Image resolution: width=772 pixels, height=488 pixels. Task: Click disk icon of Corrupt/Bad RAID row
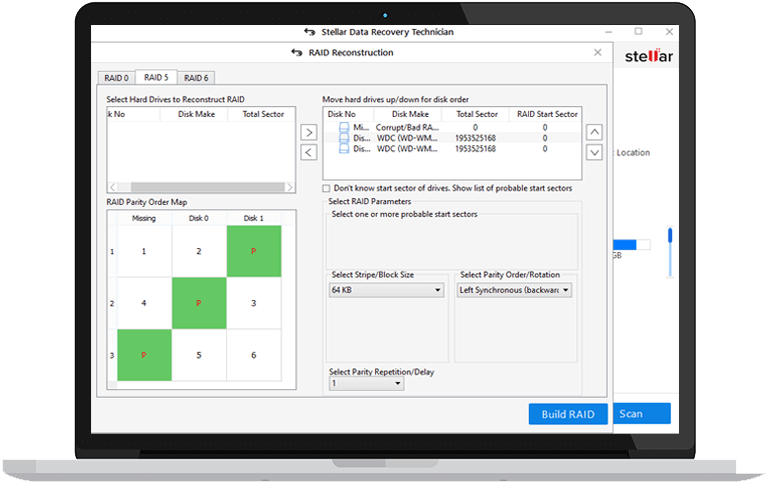point(344,128)
